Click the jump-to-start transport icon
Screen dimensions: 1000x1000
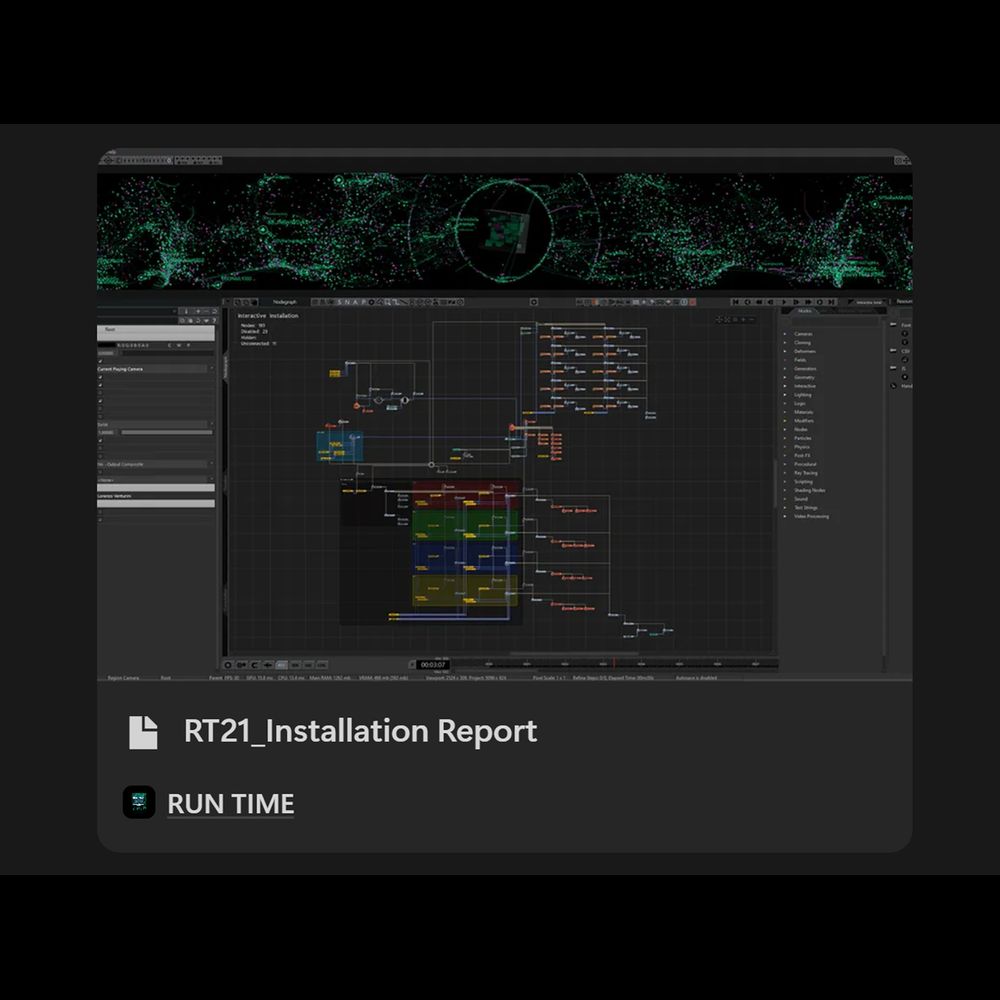(x=736, y=301)
